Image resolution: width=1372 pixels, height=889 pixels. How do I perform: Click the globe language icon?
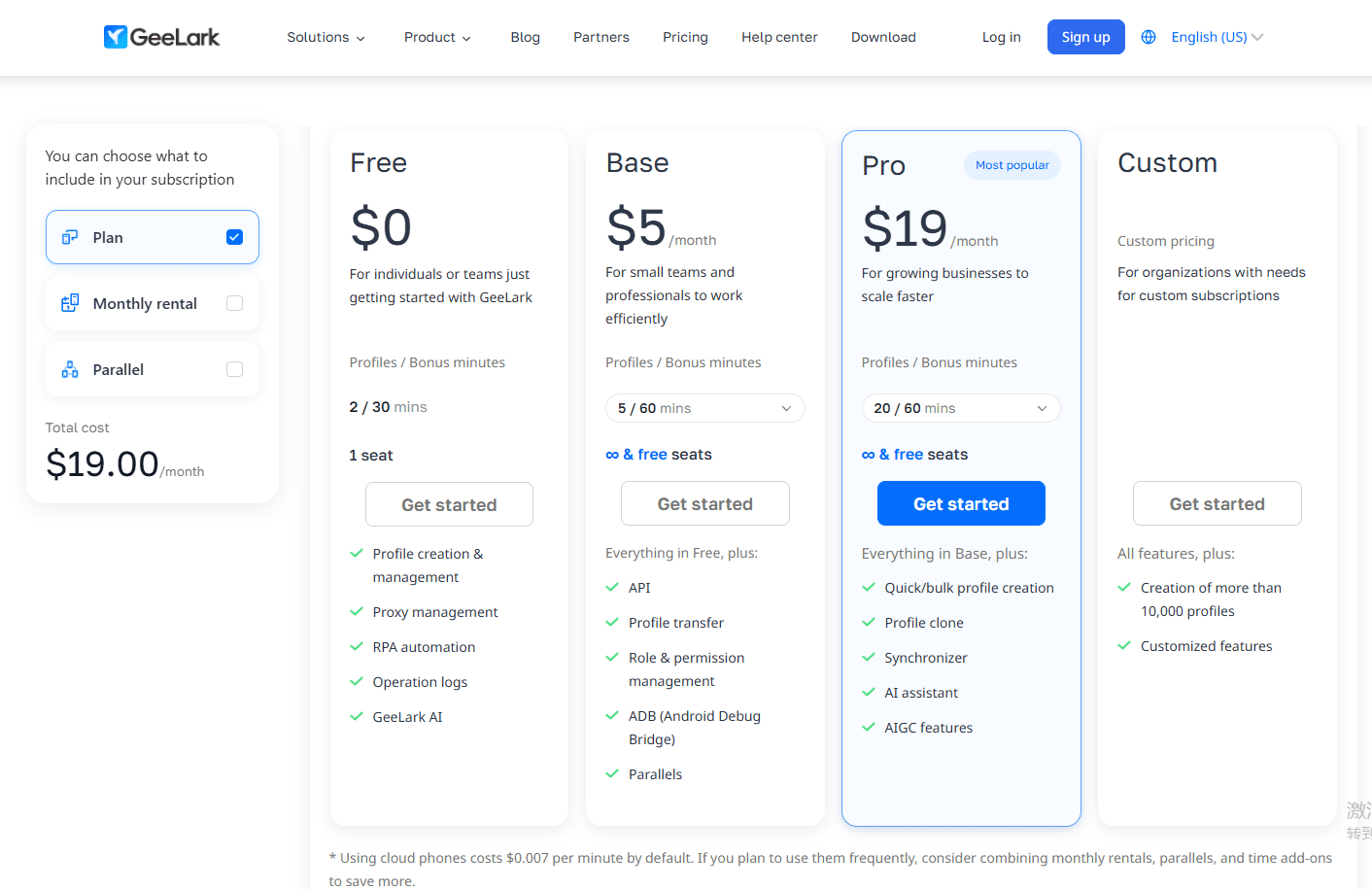click(1149, 37)
